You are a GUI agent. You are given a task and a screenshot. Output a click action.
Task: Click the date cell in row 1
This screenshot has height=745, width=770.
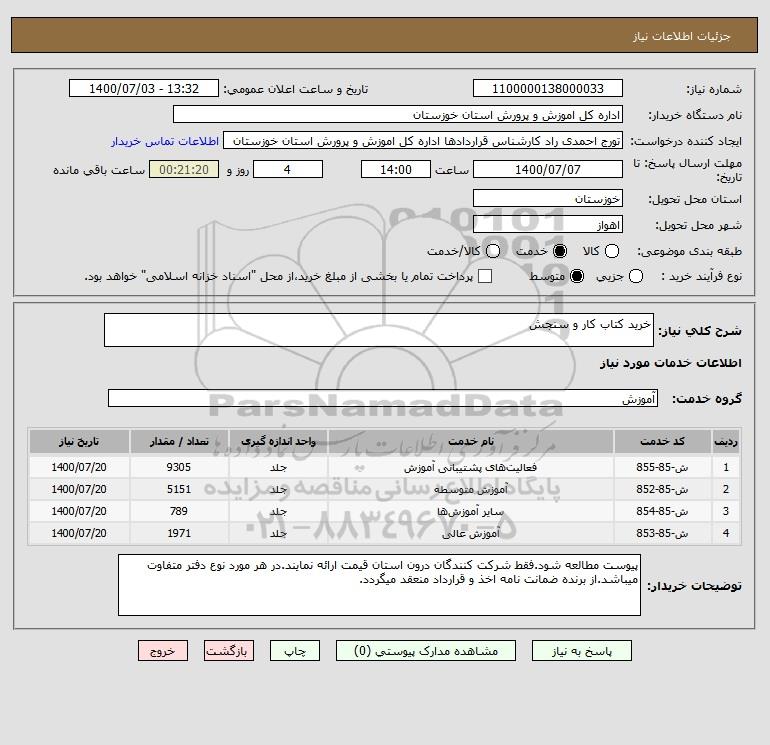coord(79,467)
